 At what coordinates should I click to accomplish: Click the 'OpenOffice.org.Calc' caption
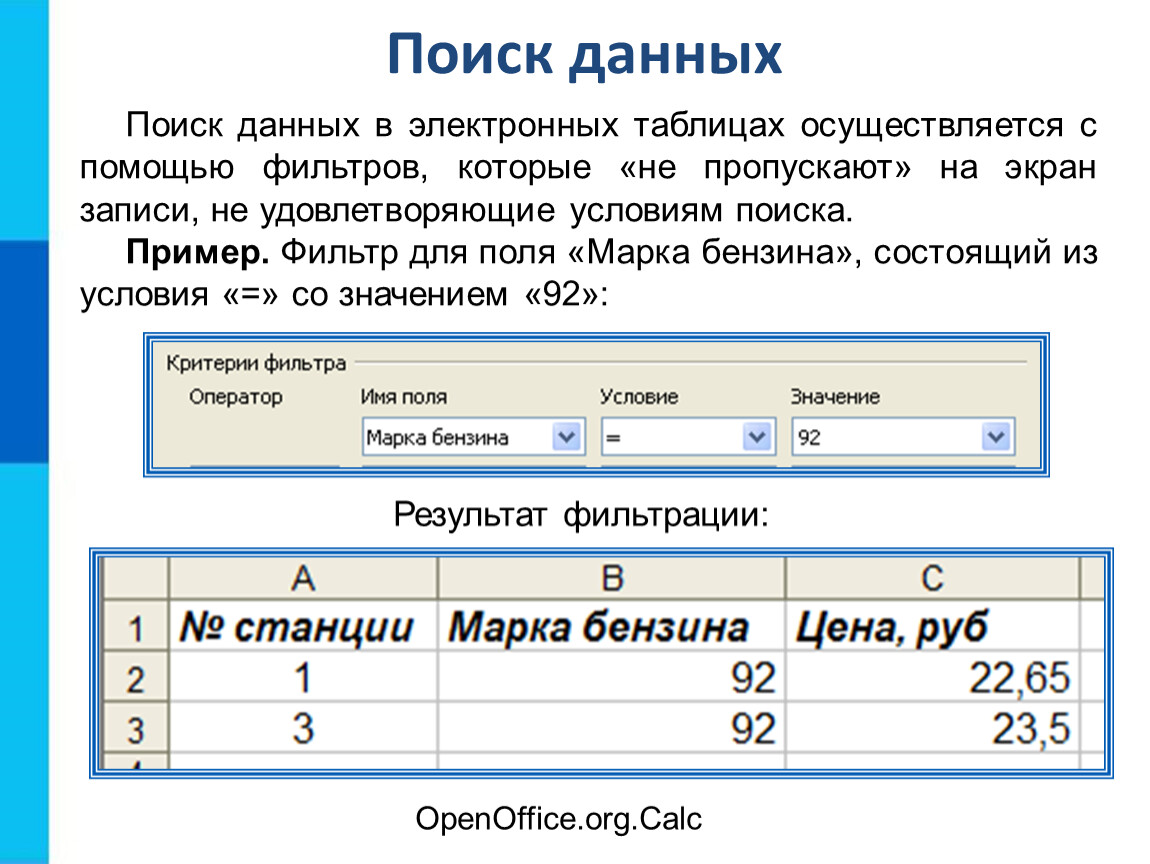pos(558,818)
